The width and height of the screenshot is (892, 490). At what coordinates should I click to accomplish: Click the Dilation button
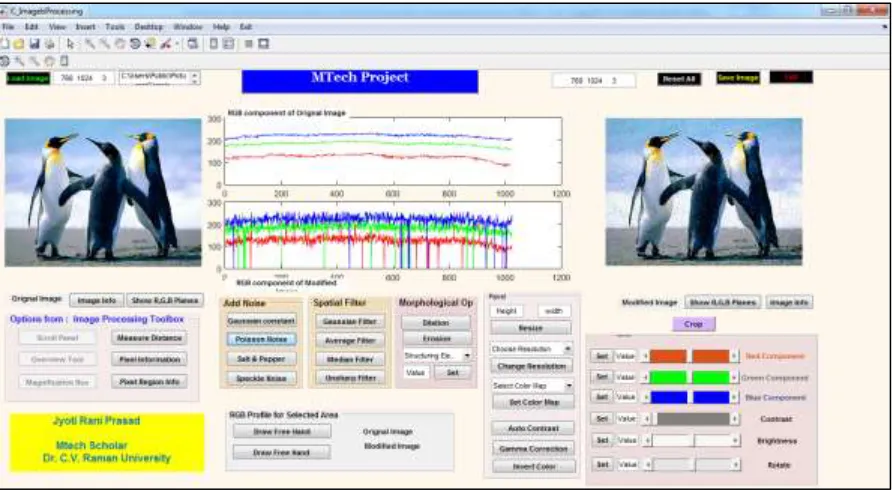[x=436, y=323]
